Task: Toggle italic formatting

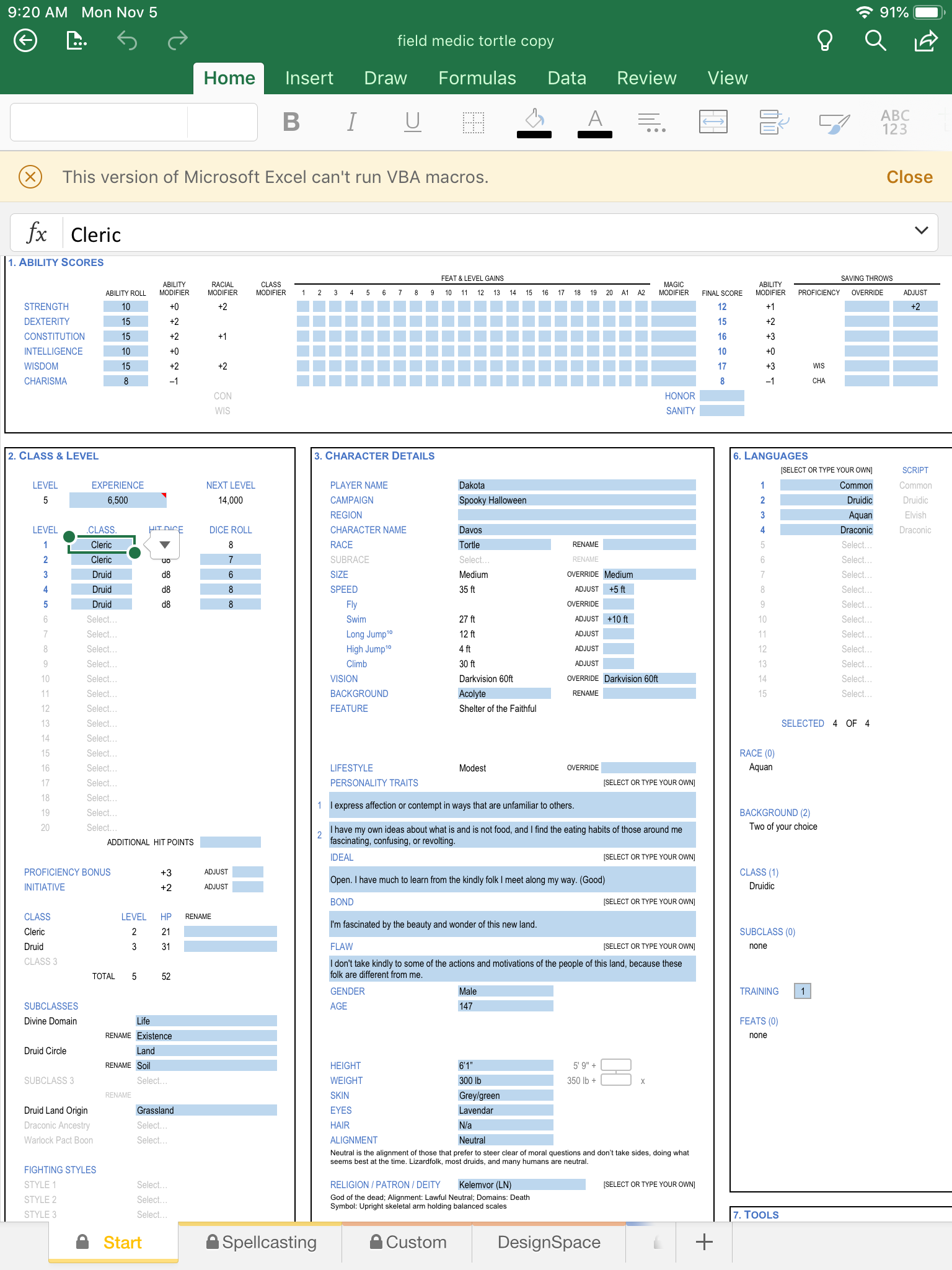Action: tap(351, 122)
